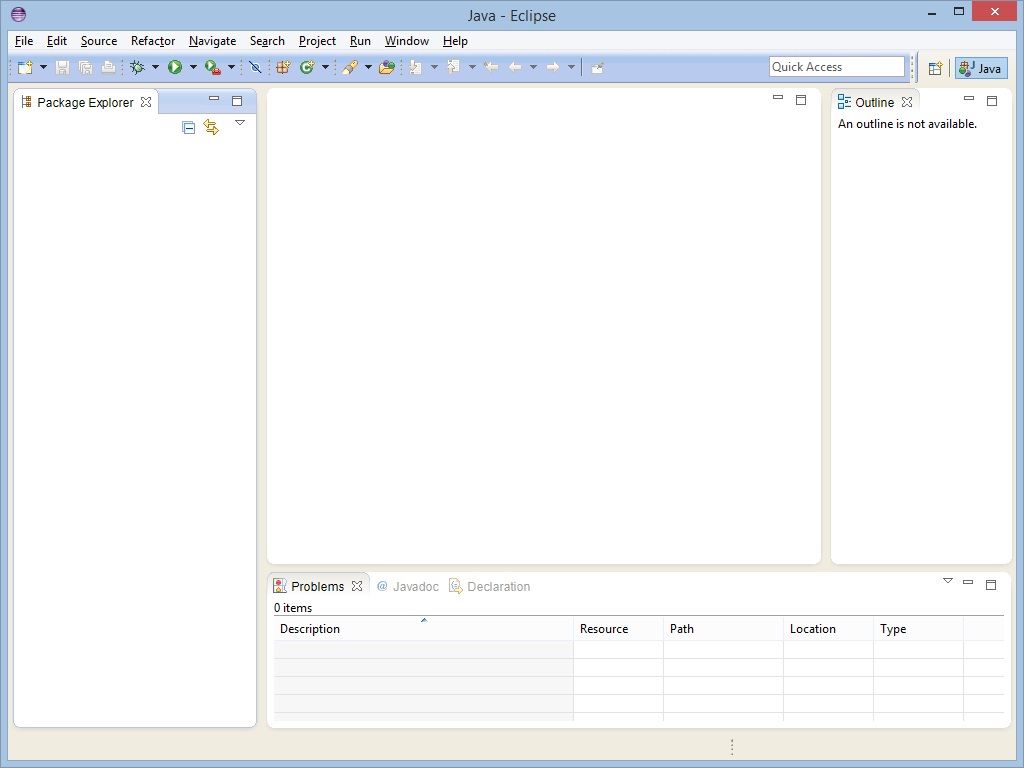
Task: Maximize the Package Explorer panel
Action: (x=237, y=101)
